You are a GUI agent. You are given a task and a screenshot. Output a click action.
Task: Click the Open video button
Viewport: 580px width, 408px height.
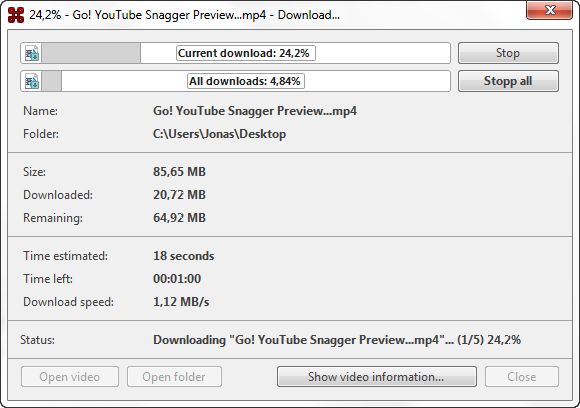pos(70,377)
